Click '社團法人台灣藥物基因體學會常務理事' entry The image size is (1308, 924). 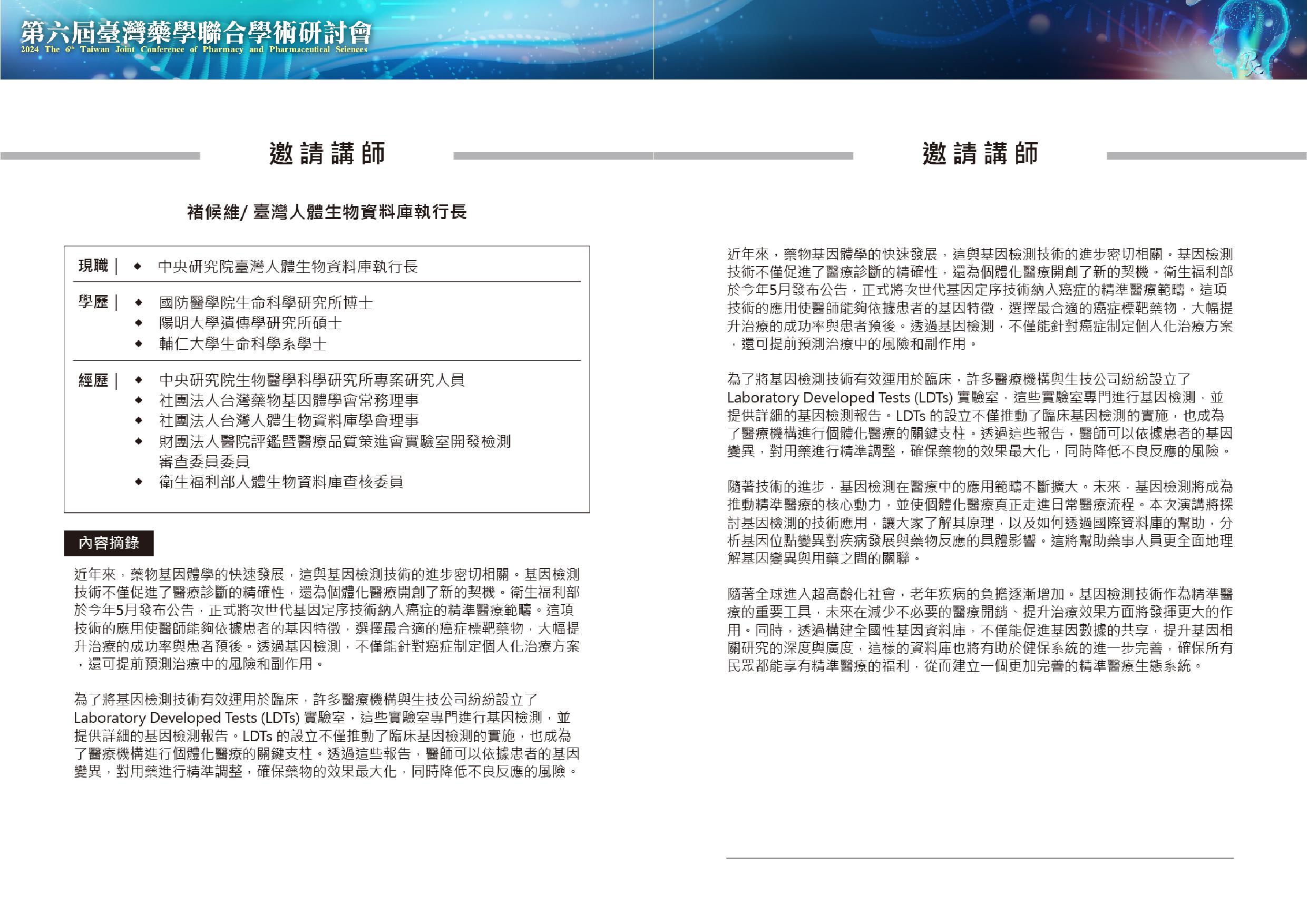pos(289,401)
